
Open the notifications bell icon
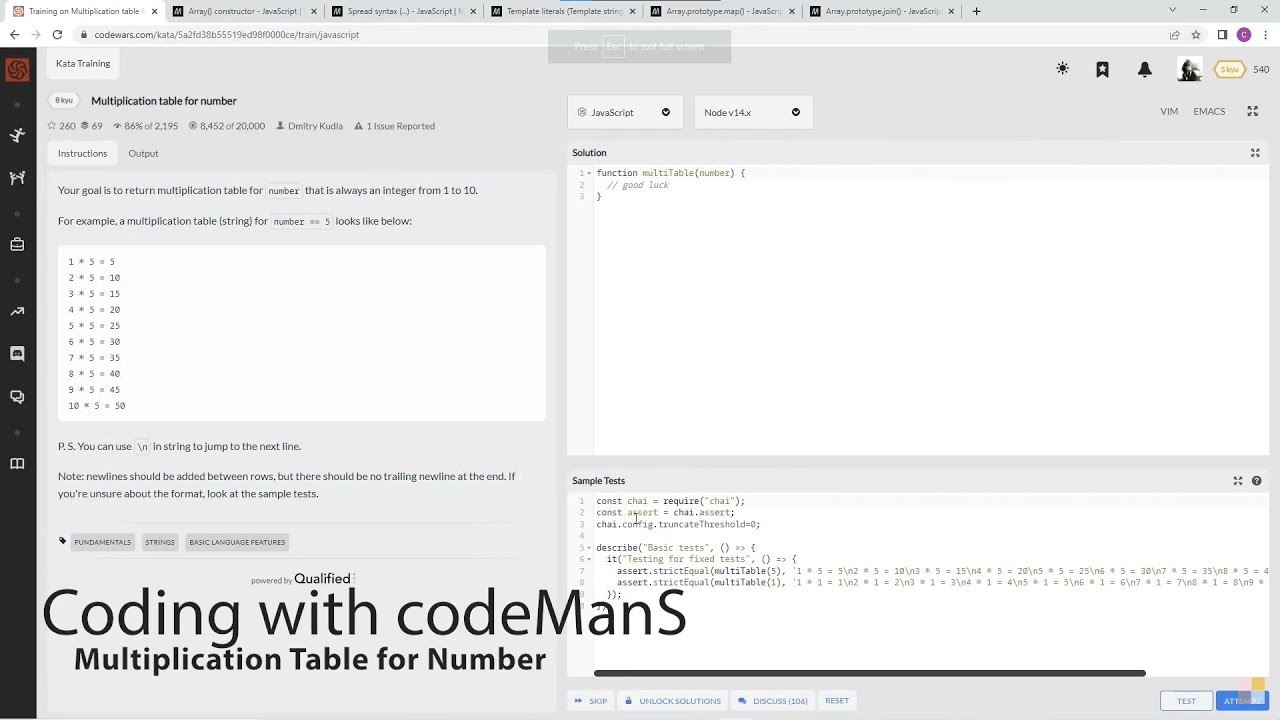click(1145, 69)
